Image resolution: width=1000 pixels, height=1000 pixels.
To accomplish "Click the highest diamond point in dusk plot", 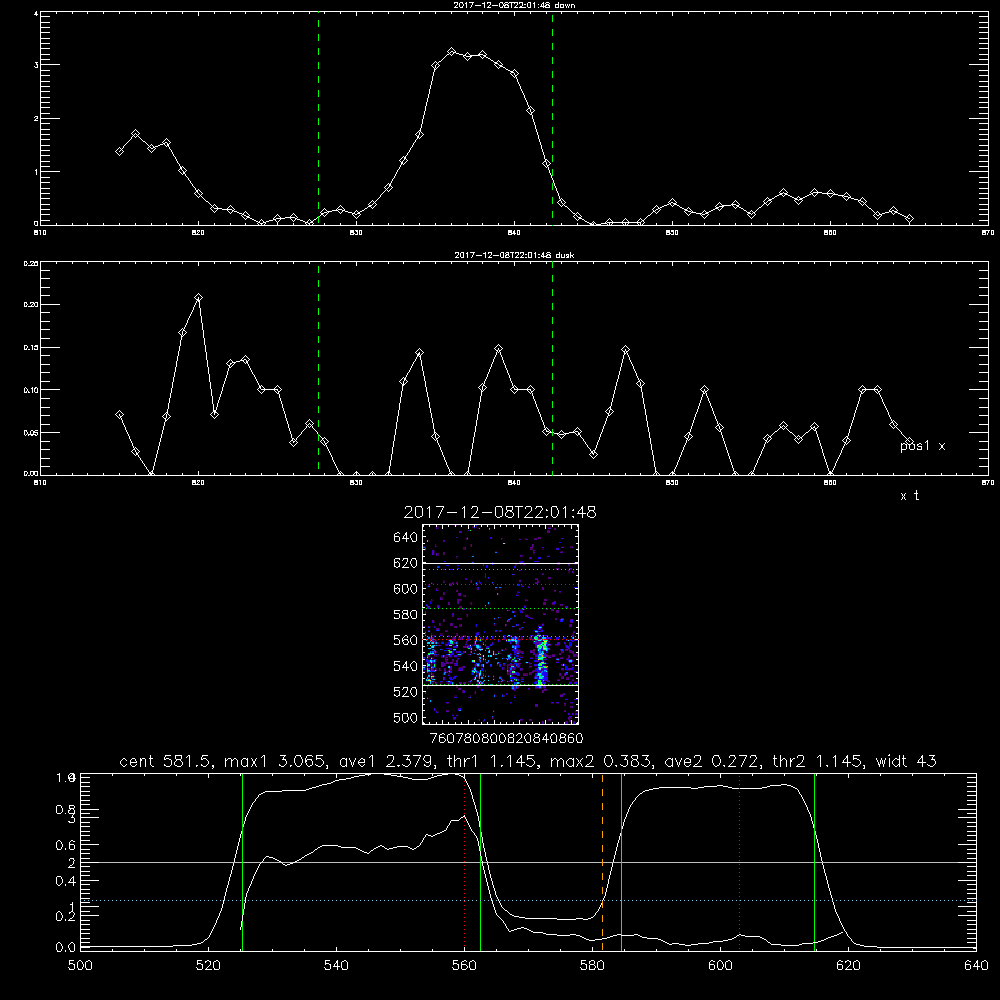I will (x=198, y=298).
